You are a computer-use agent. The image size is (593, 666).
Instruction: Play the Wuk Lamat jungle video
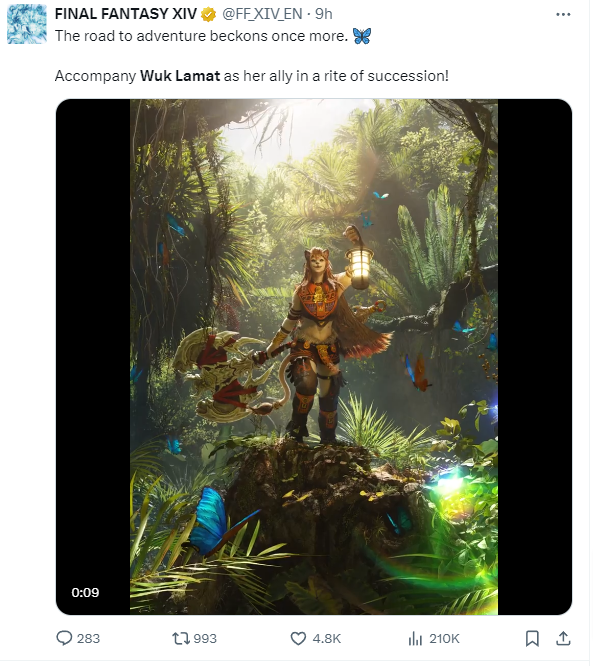point(314,357)
